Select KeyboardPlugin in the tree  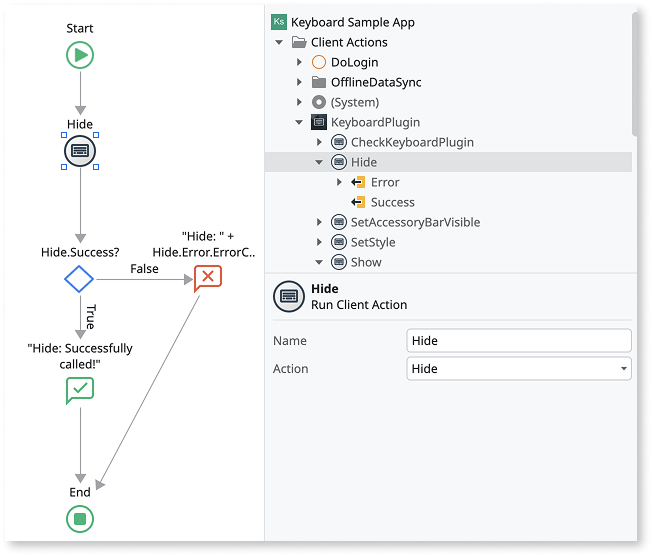pyautogui.click(x=375, y=122)
